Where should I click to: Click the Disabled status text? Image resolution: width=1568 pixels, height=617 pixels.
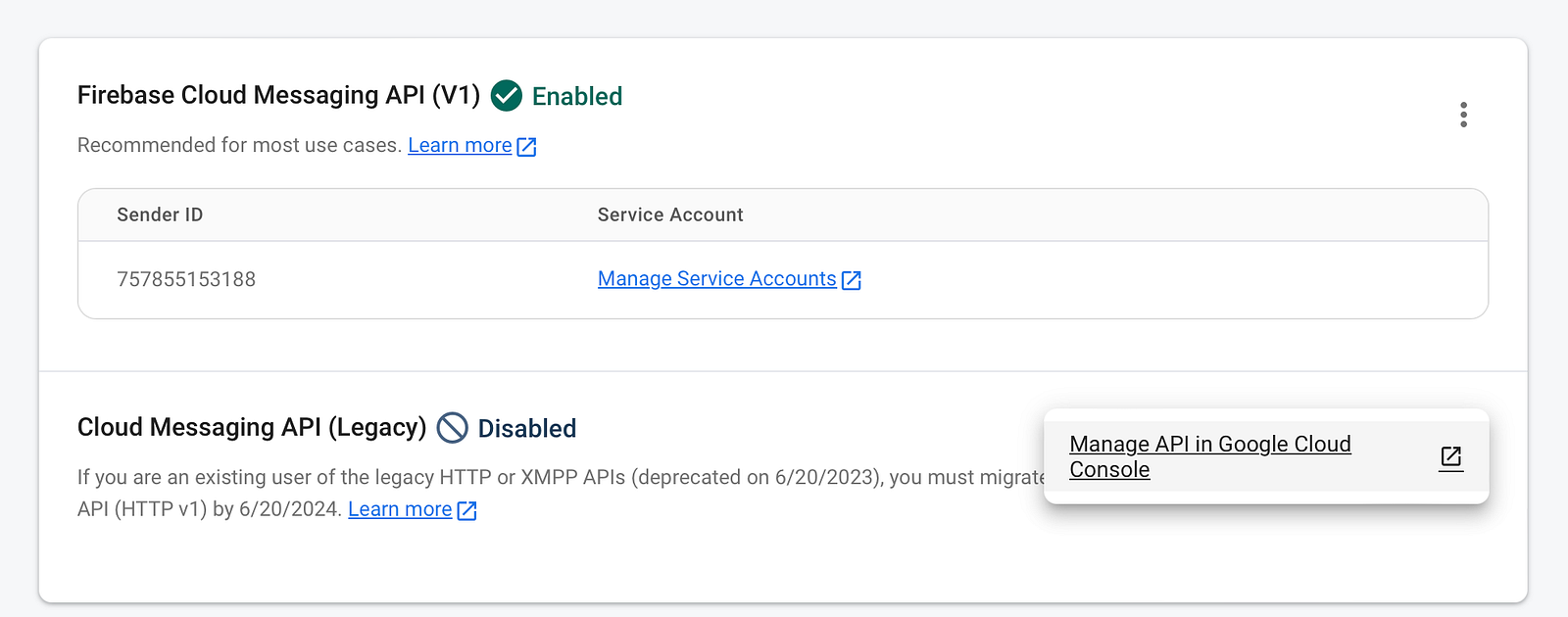527,428
